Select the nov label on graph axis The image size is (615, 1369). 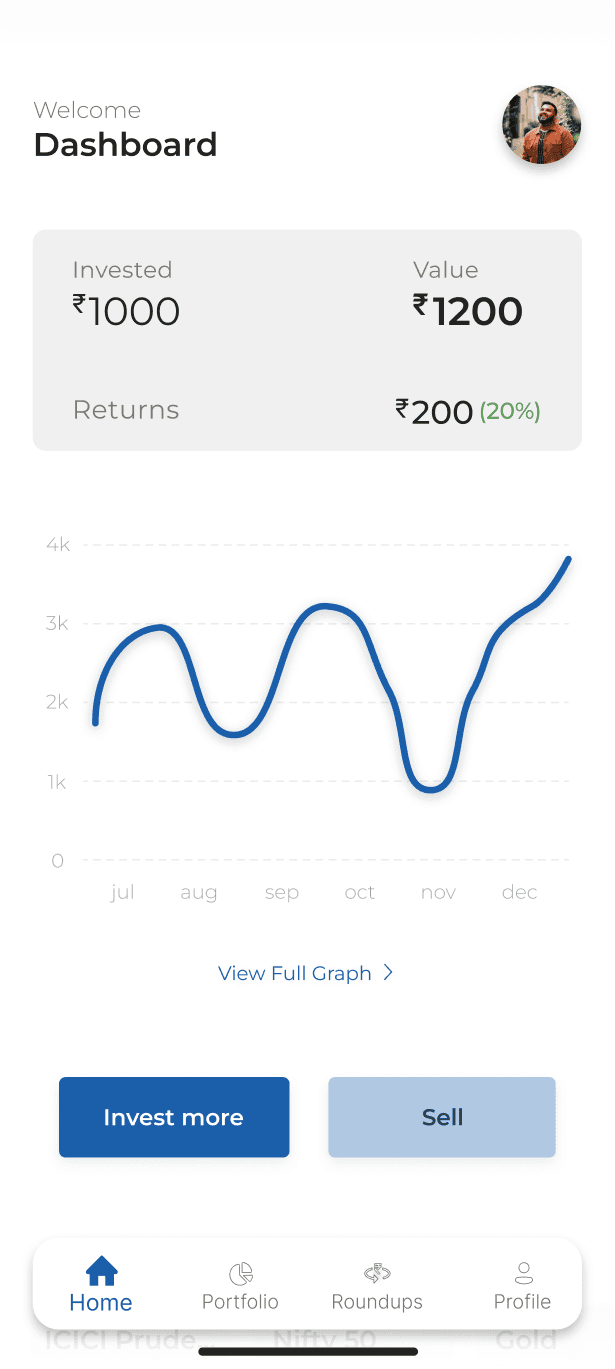pyautogui.click(x=438, y=892)
